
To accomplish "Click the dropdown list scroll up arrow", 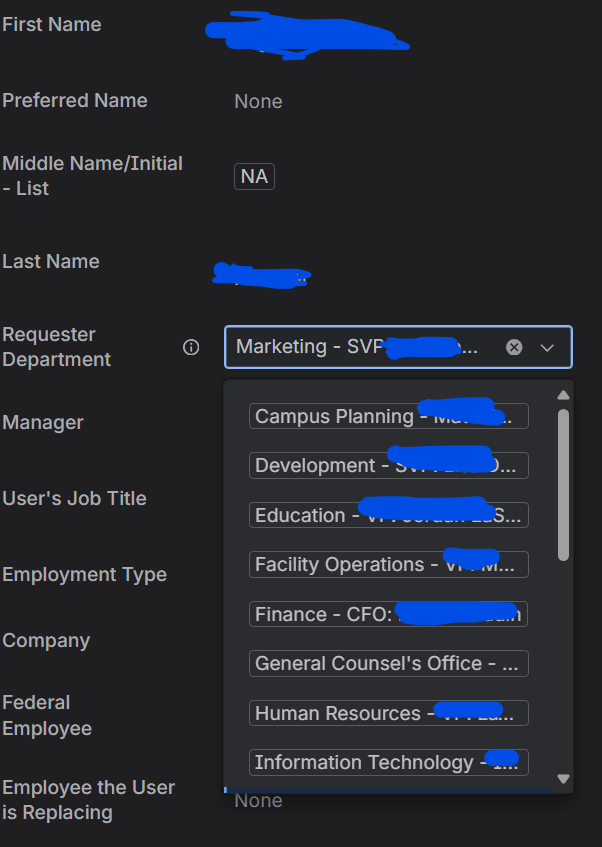I will 563,395.
